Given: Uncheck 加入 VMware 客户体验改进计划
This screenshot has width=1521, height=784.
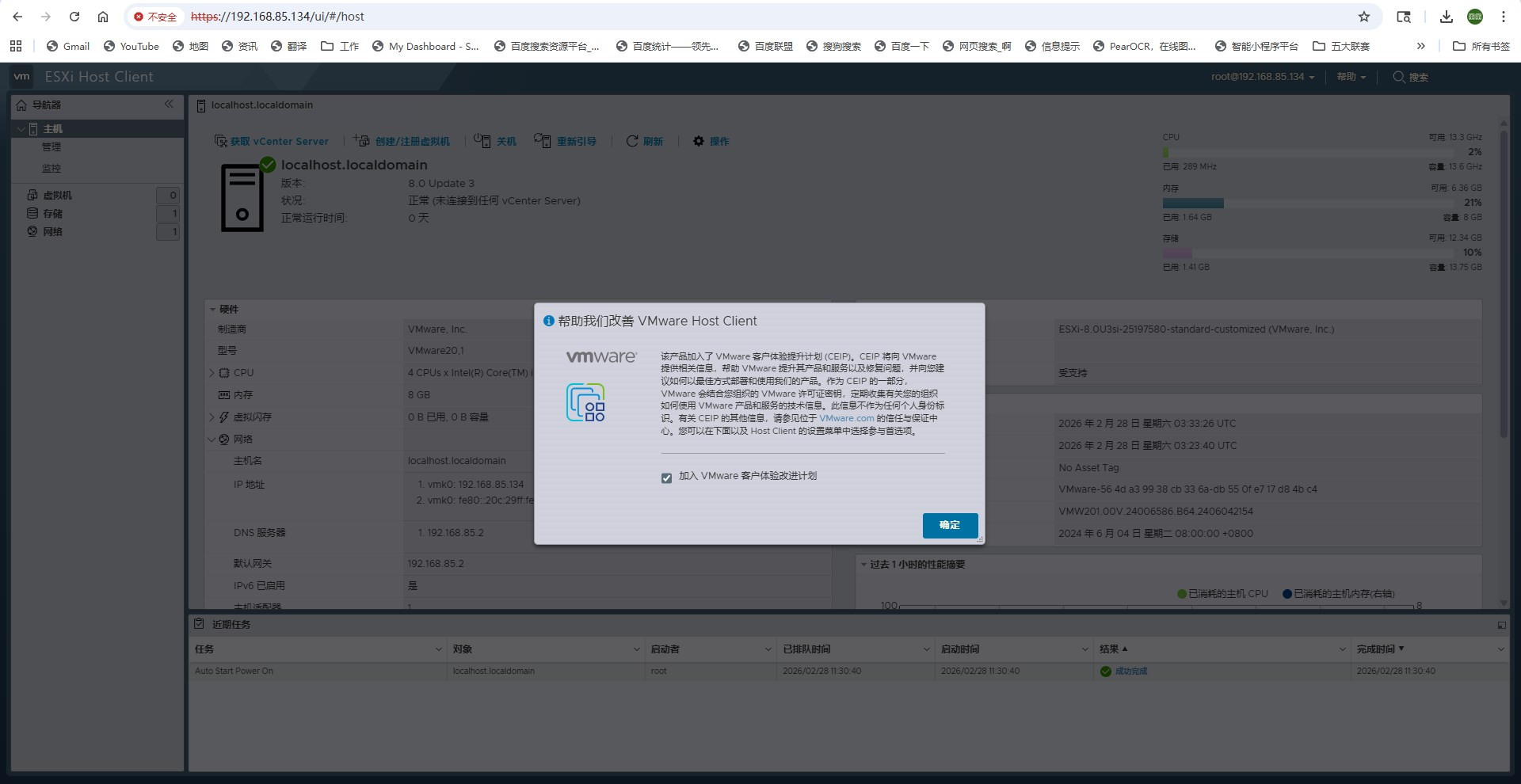Looking at the screenshot, I should coord(666,478).
